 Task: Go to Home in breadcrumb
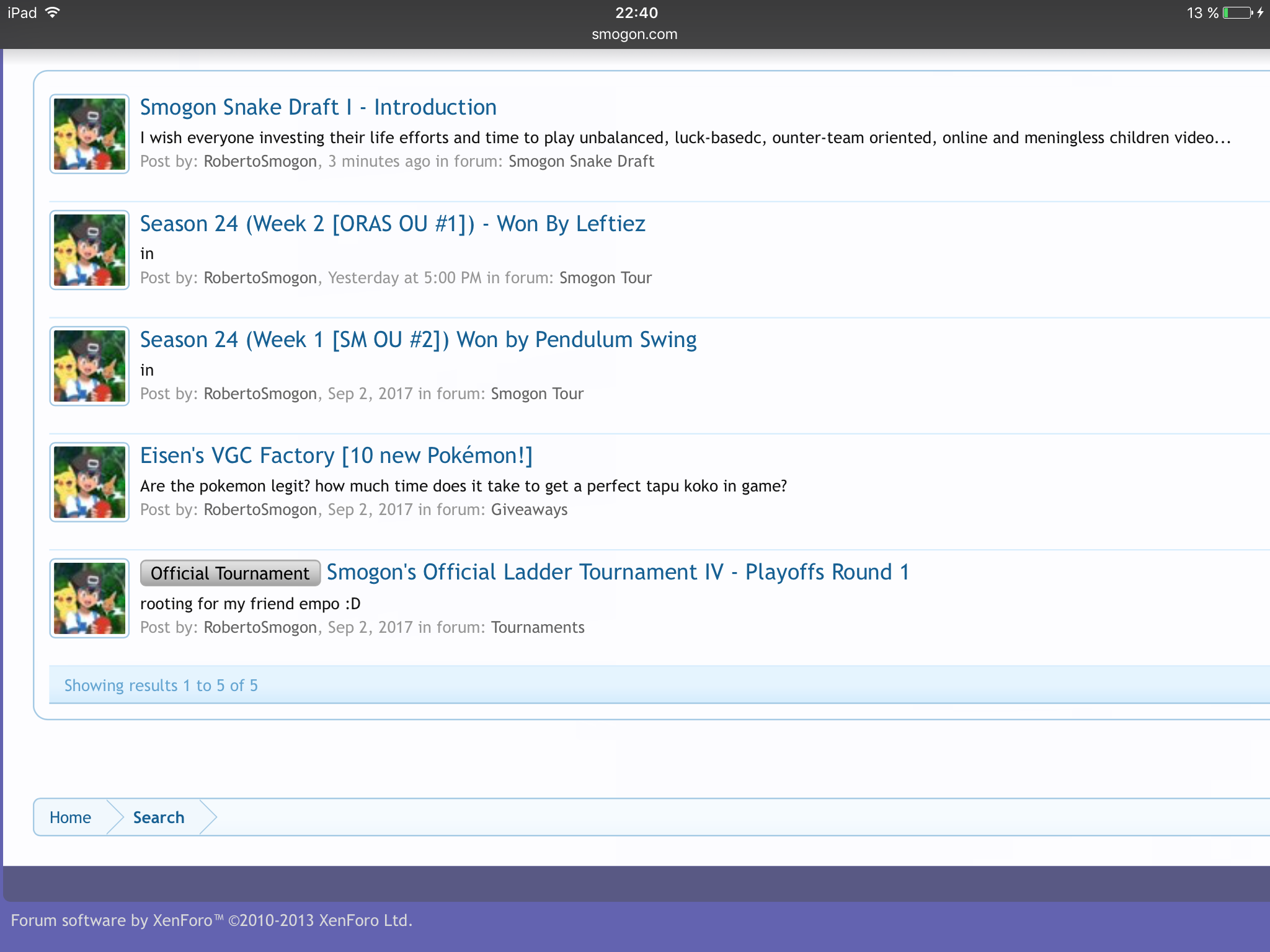70,818
